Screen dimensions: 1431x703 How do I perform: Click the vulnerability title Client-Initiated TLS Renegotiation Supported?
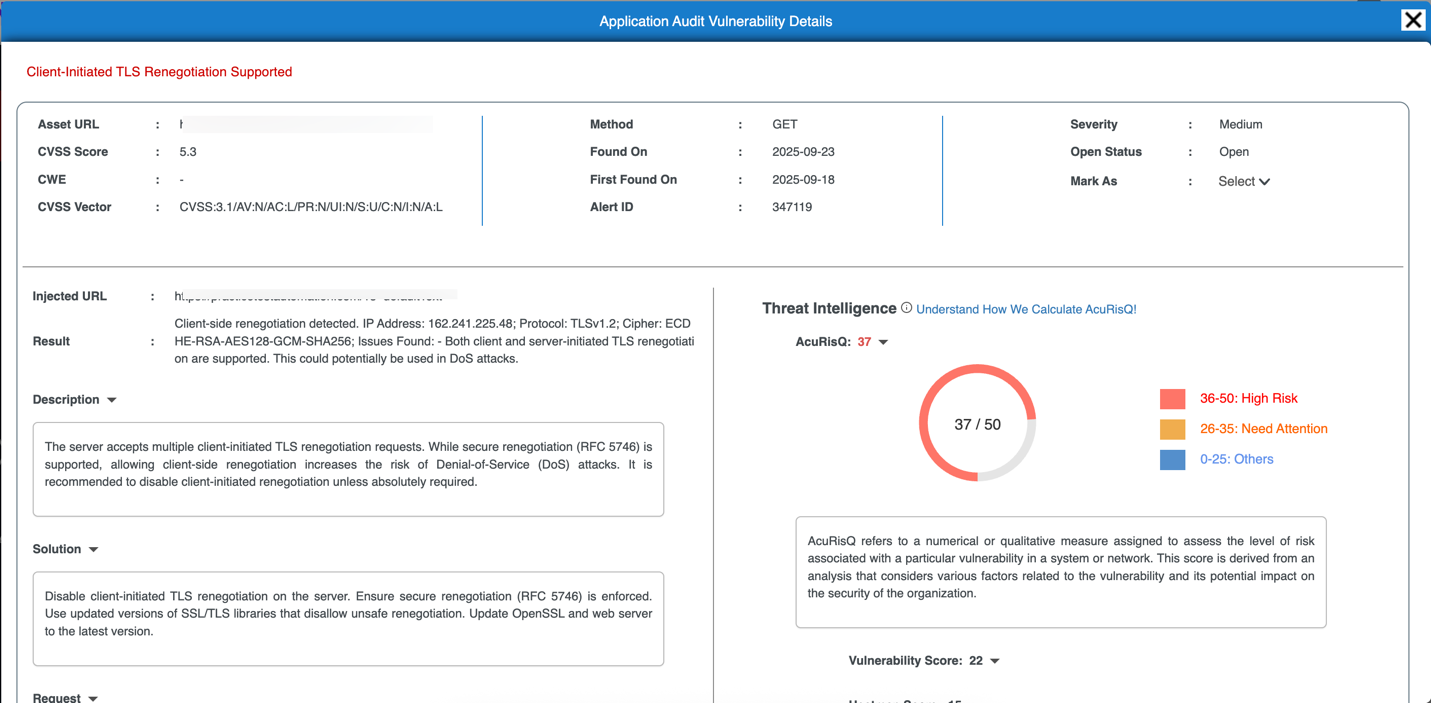[158, 71]
